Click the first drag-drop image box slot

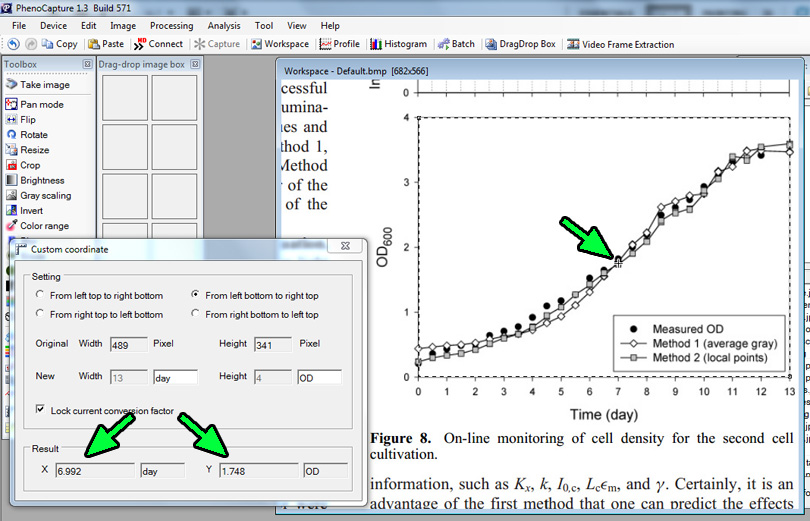tap(123, 97)
